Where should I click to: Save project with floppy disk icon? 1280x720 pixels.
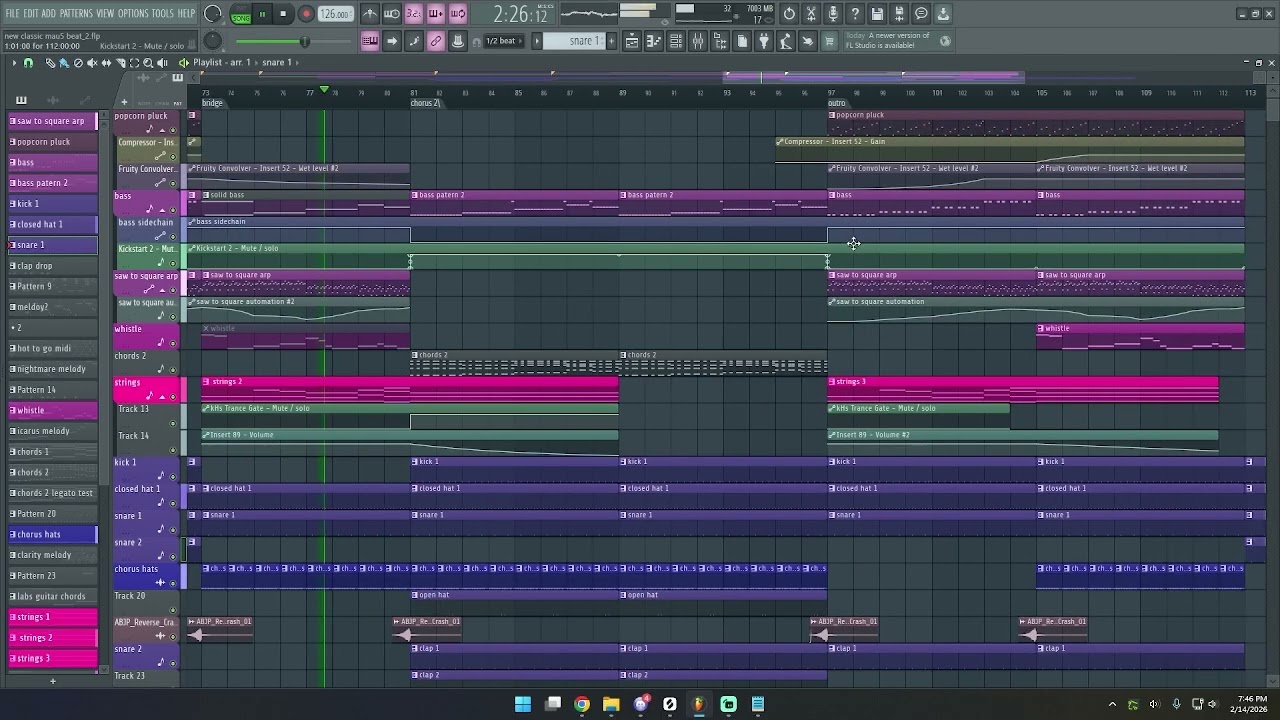pyautogui.click(x=877, y=14)
